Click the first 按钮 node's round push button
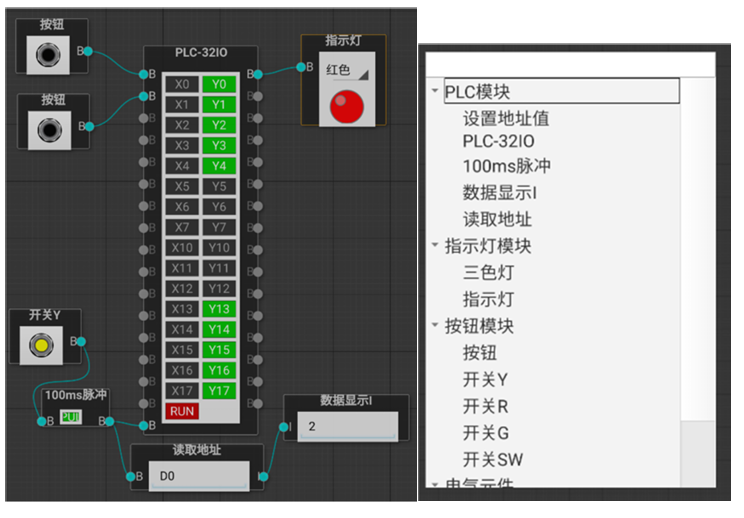Viewport: 744px width, 518px height. [48, 55]
